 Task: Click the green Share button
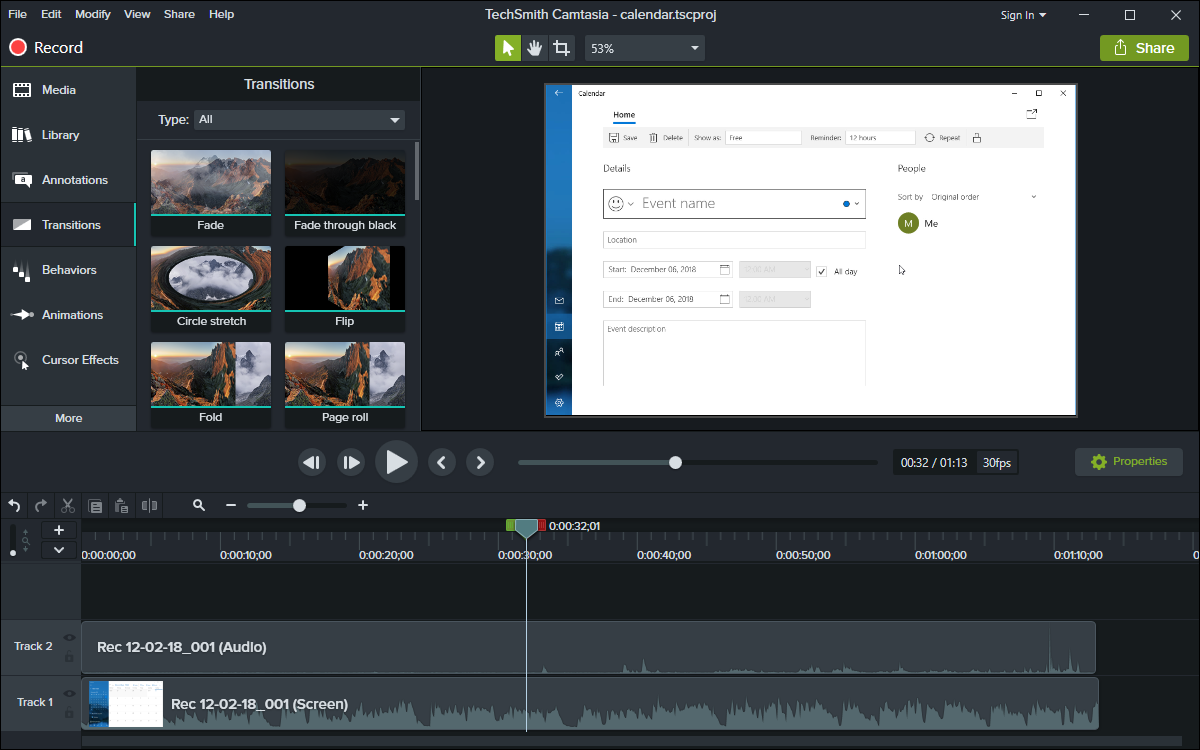pos(1144,47)
